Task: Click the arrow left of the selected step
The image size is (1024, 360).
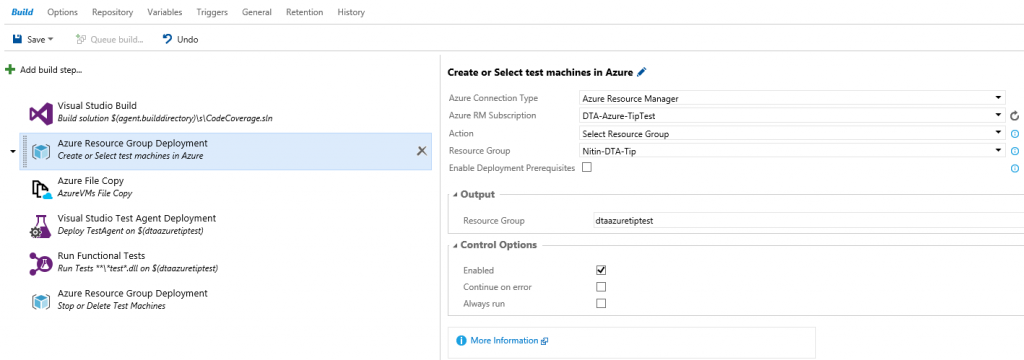Action: pos(13,152)
